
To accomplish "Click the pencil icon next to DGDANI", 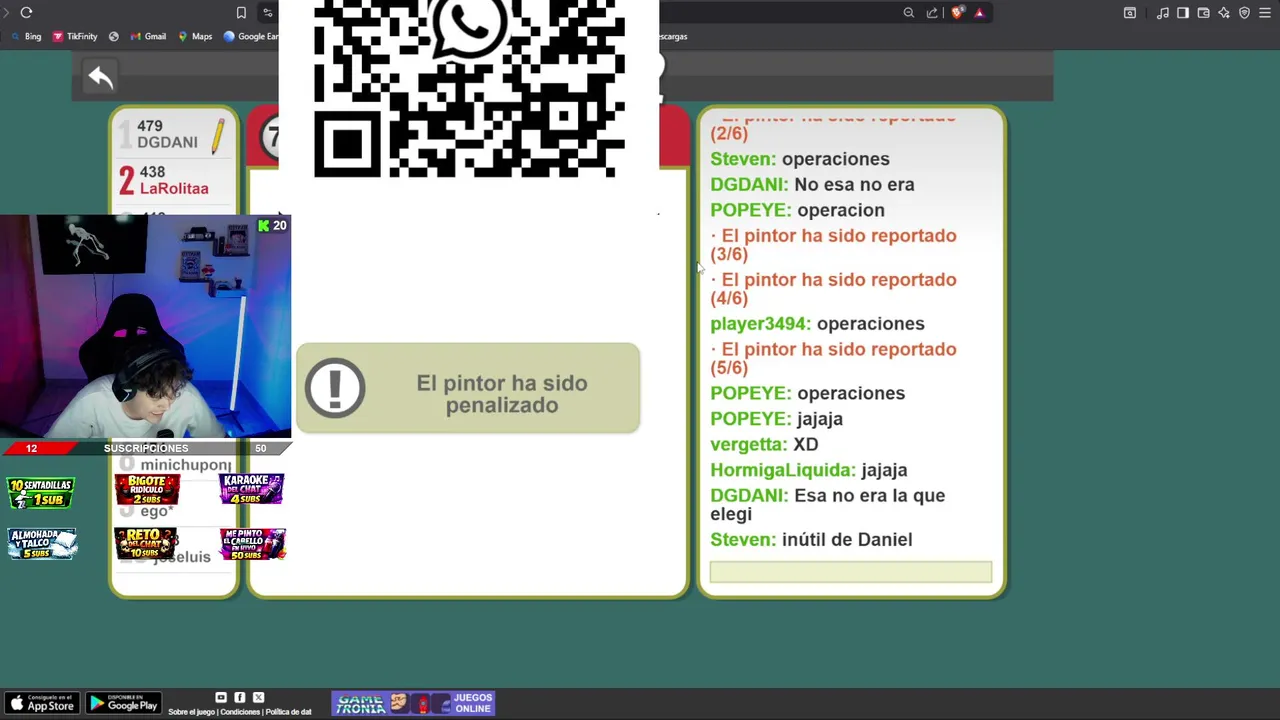I will (218, 134).
